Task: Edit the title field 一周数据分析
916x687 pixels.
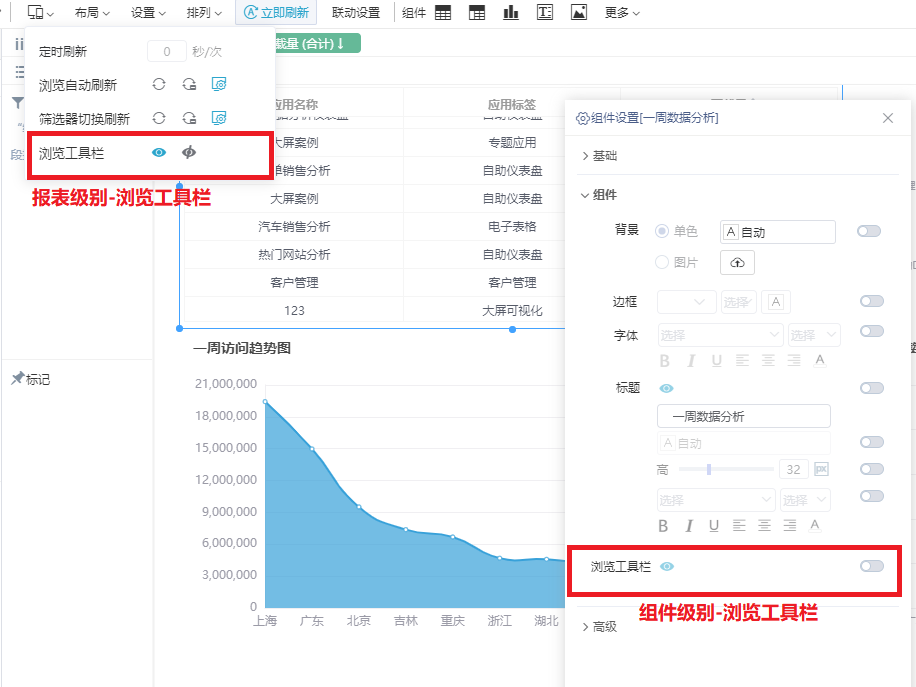Action: click(744, 417)
